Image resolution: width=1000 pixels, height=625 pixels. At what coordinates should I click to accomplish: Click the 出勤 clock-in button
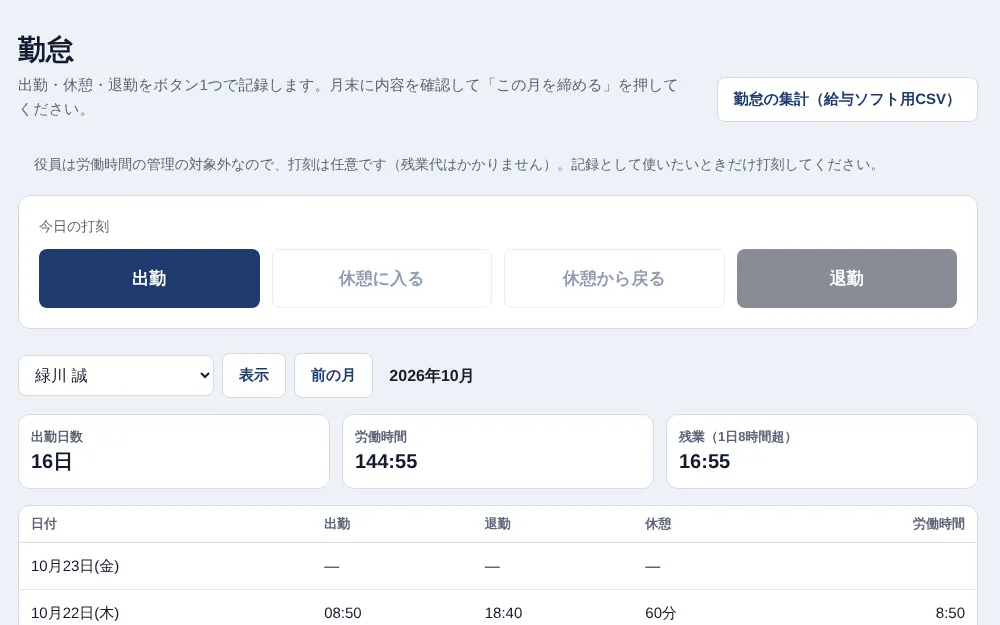pos(149,279)
